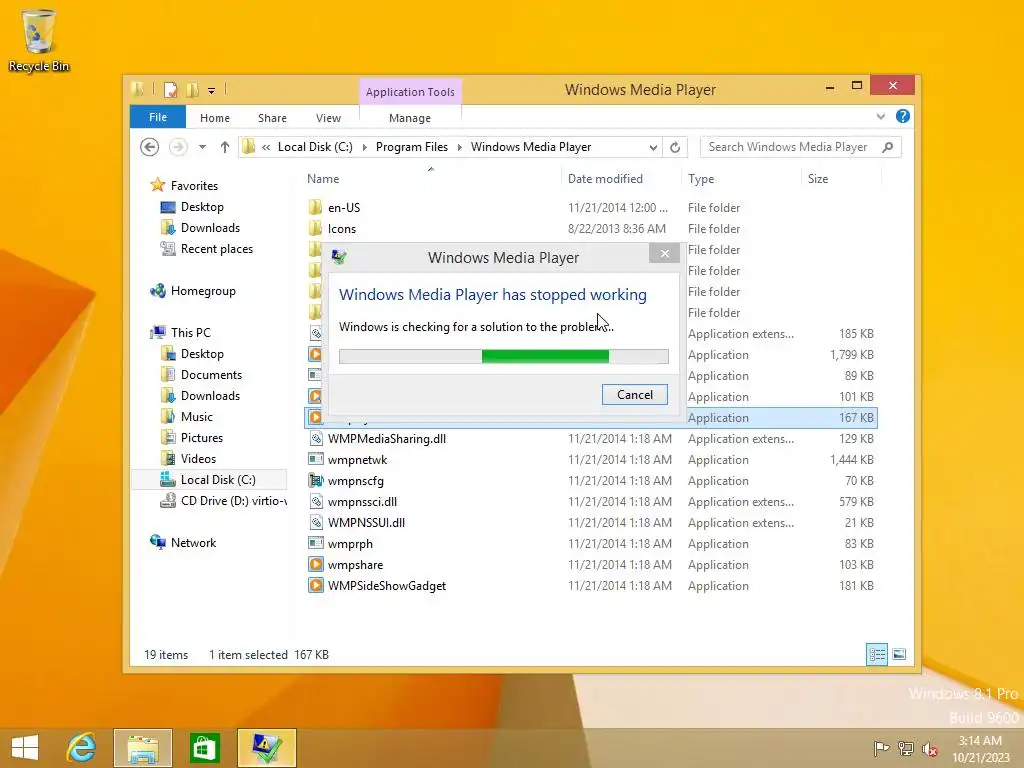This screenshot has height=768, width=1024.
Task: Switch to Large icons view in status bar
Action: click(899, 654)
